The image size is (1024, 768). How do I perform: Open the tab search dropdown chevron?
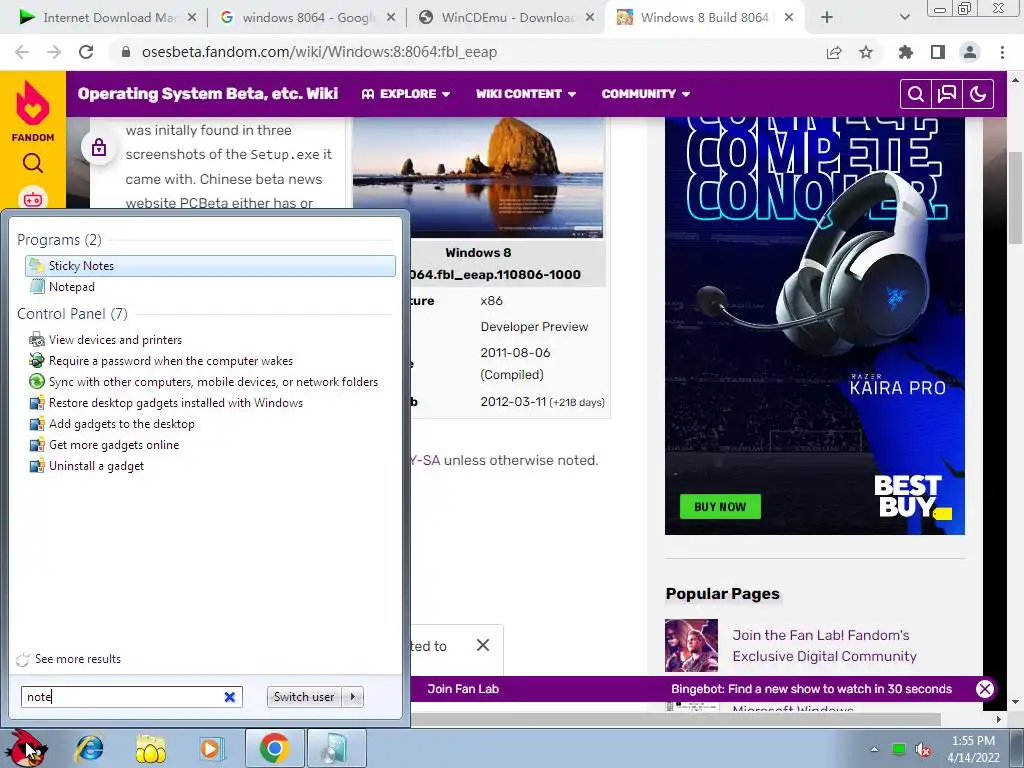(904, 18)
